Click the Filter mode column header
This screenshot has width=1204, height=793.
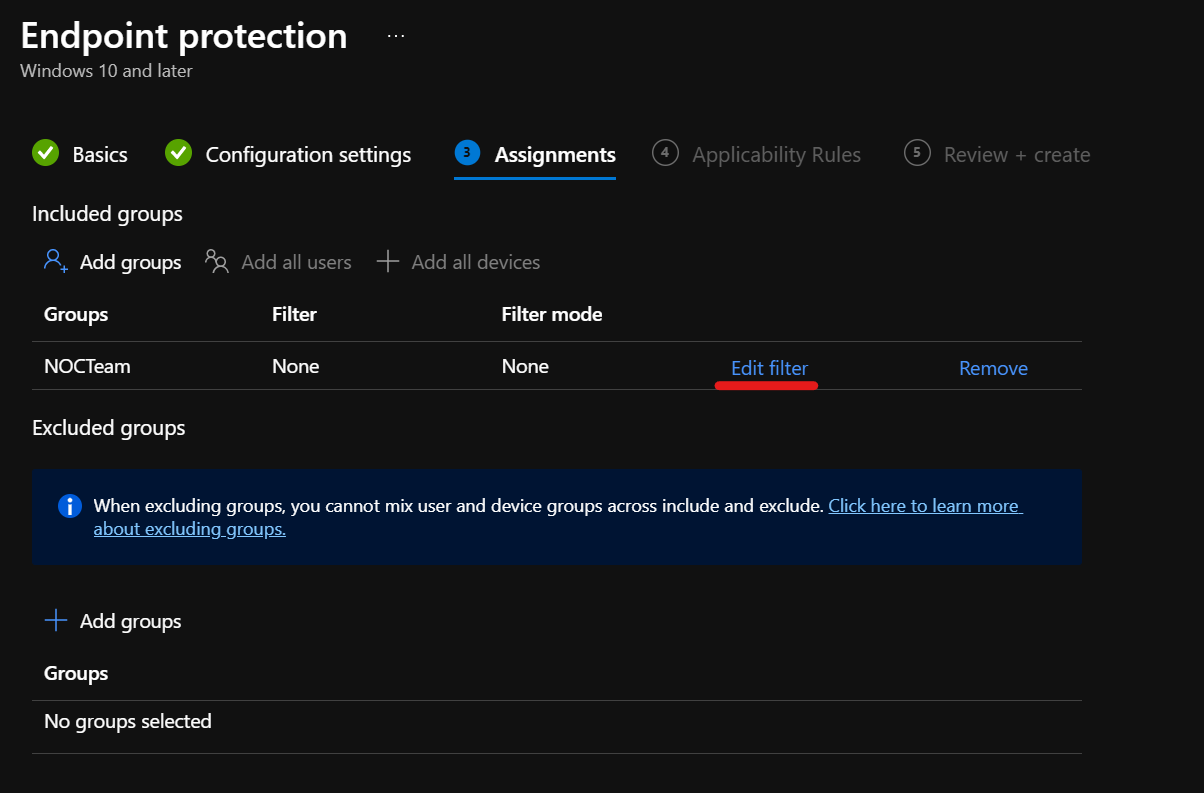click(x=551, y=313)
